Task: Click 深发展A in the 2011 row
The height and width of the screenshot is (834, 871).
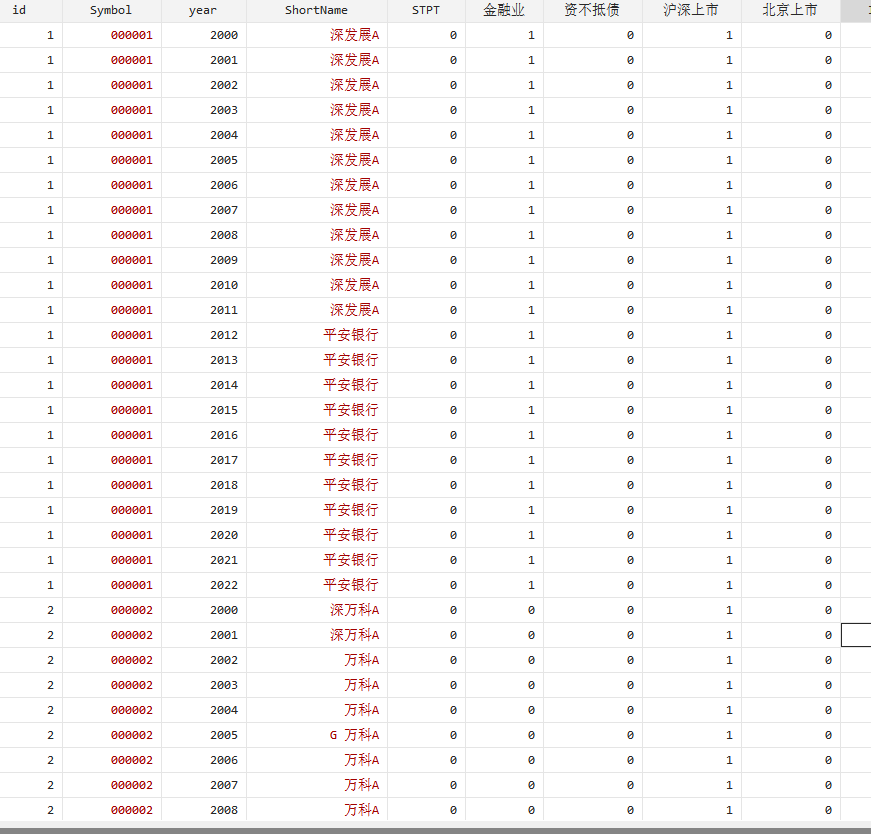Action: tap(354, 310)
